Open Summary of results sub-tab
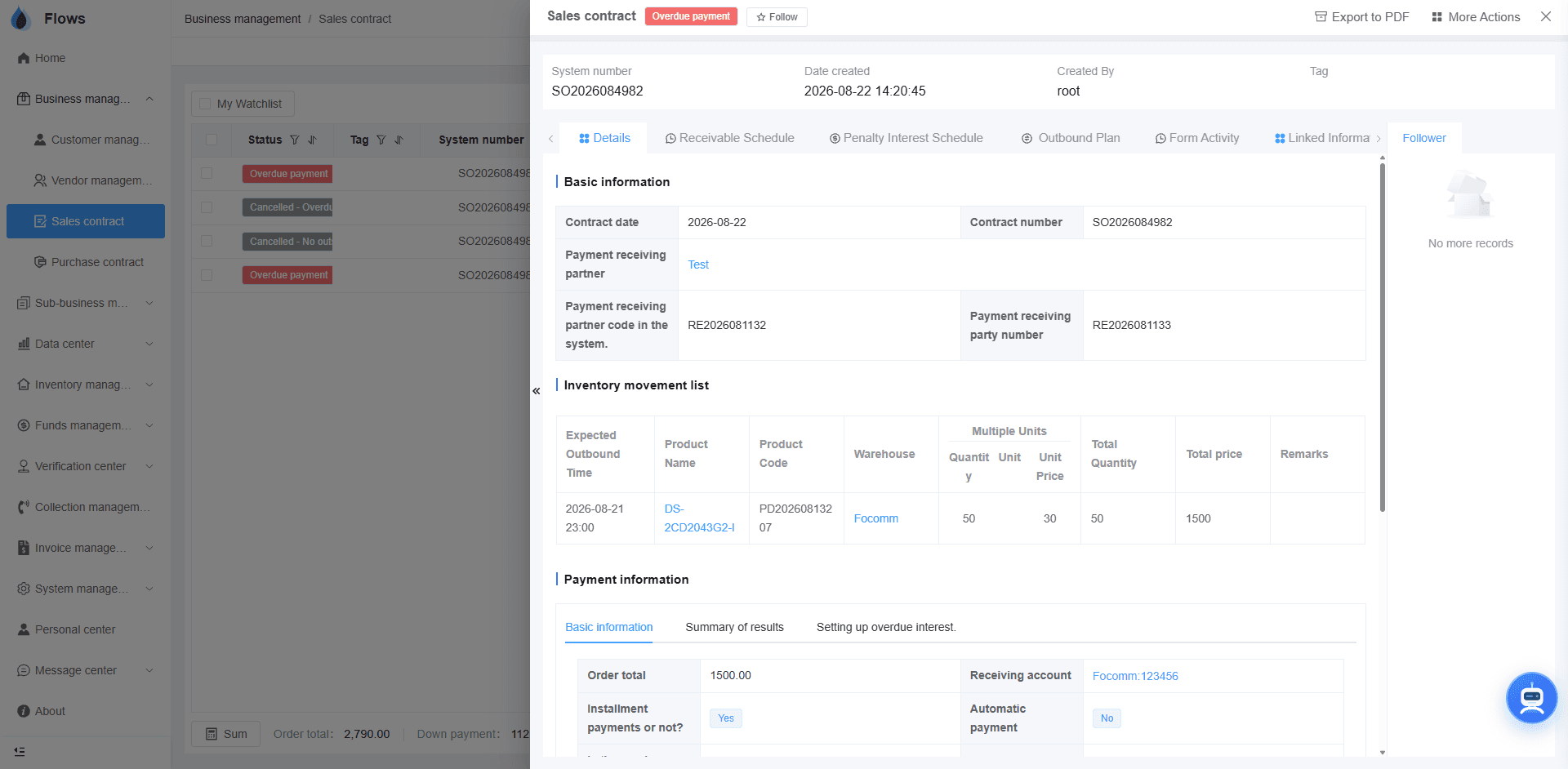Image resolution: width=1568 pixels, height=769 pixels. point(734,627)
